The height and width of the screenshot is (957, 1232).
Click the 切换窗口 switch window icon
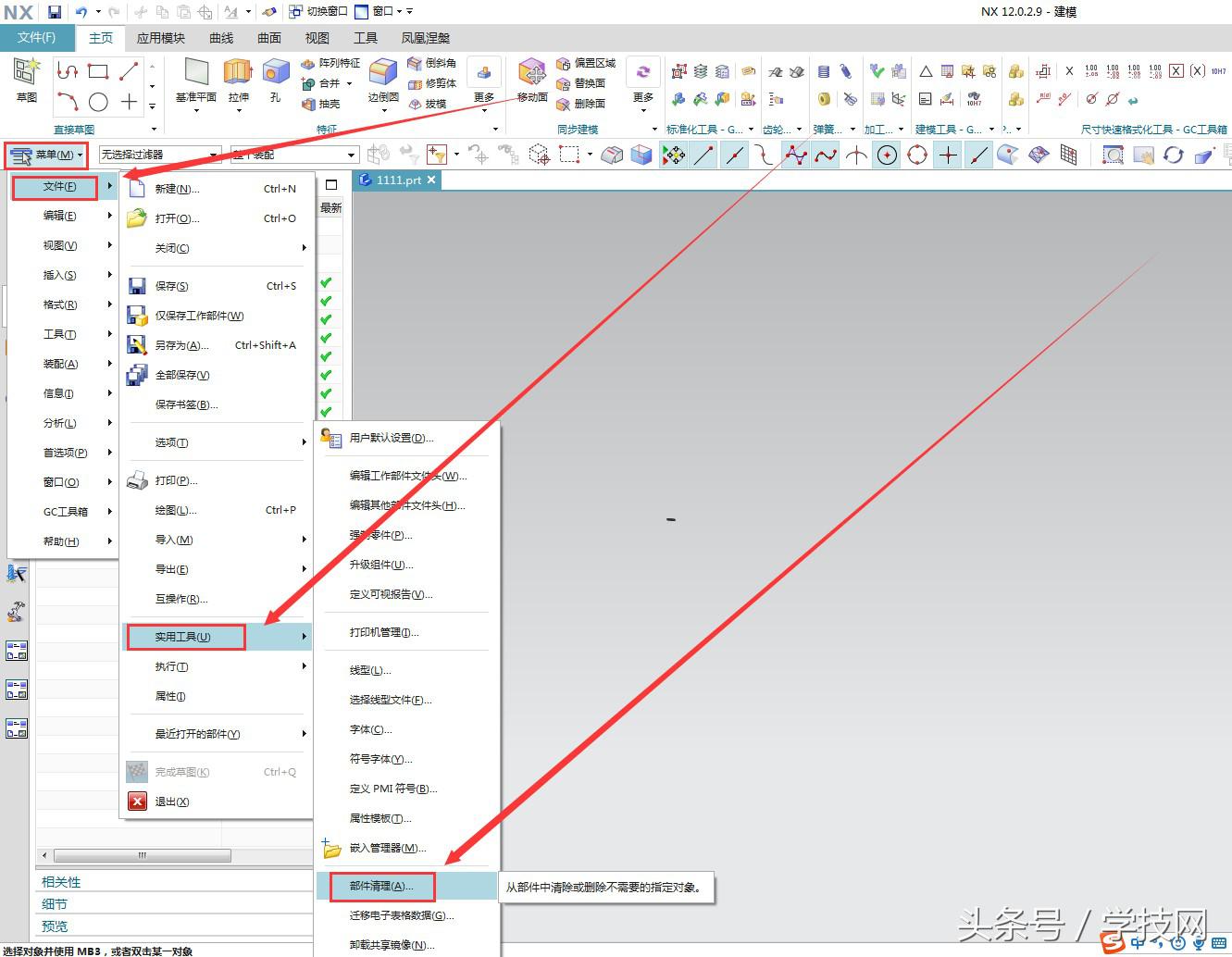317,12
